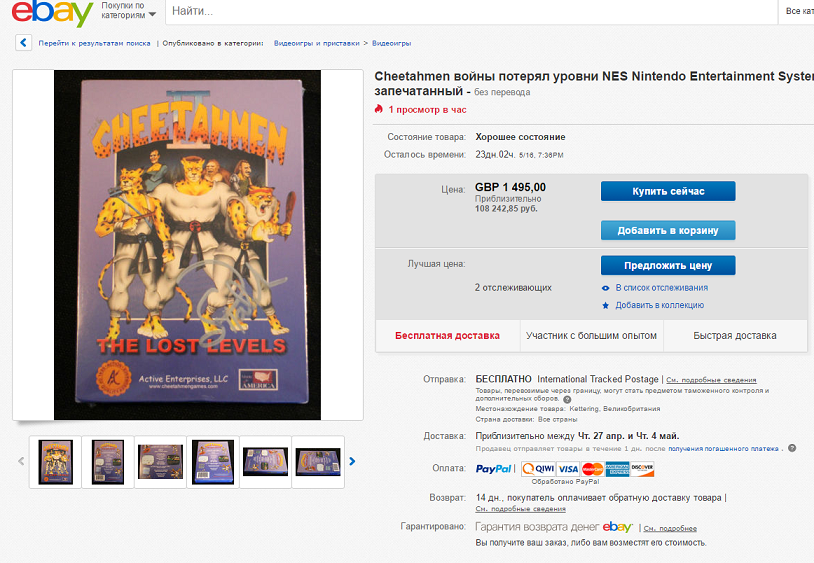814x563 pixels.
Task: Click Добавить в корзину button
Action: click(668, 230)
